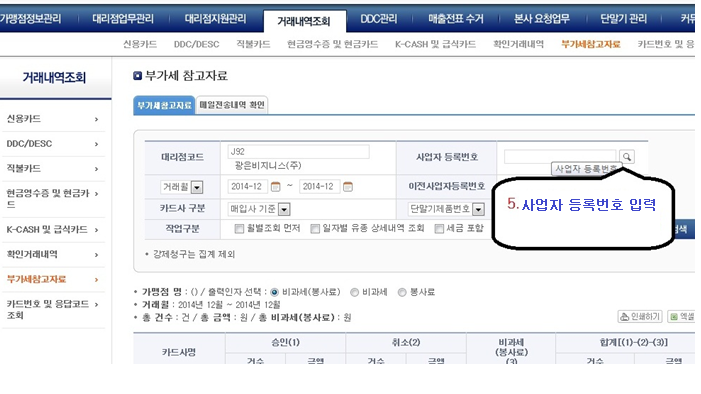
Task: Open the 대리점업무관리 top menu
Action: 123,19
